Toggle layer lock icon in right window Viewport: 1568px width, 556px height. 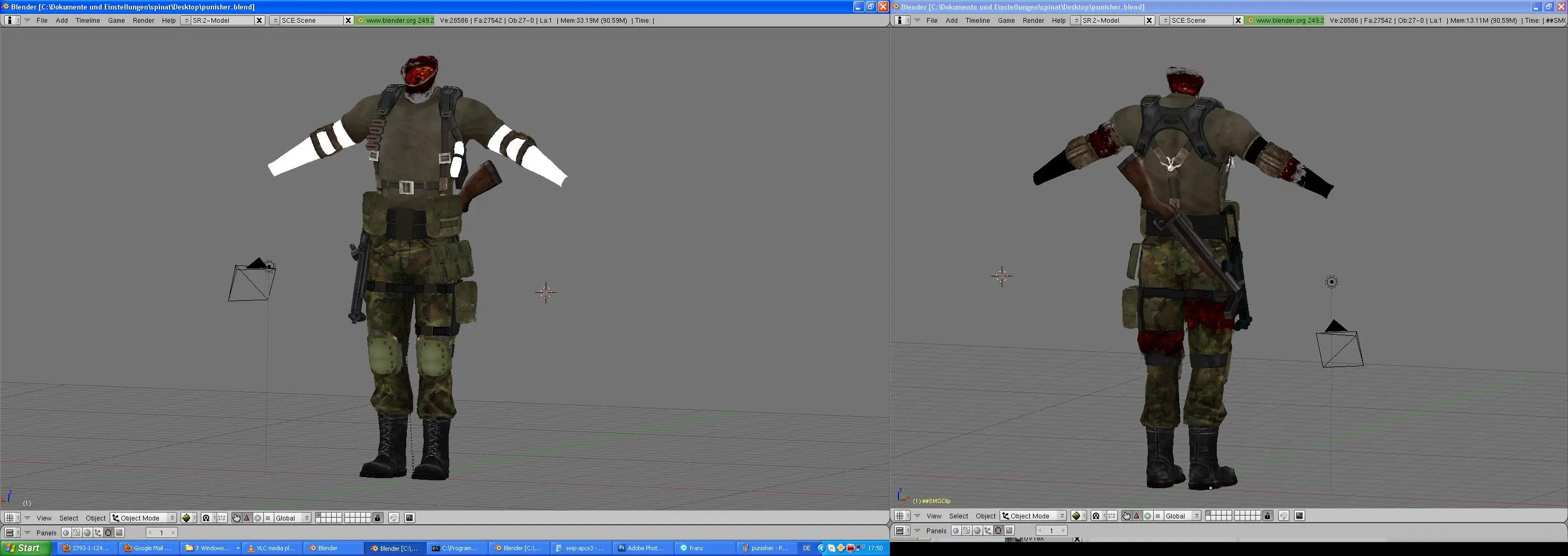pyautogui.click(x=1268, y=516)
